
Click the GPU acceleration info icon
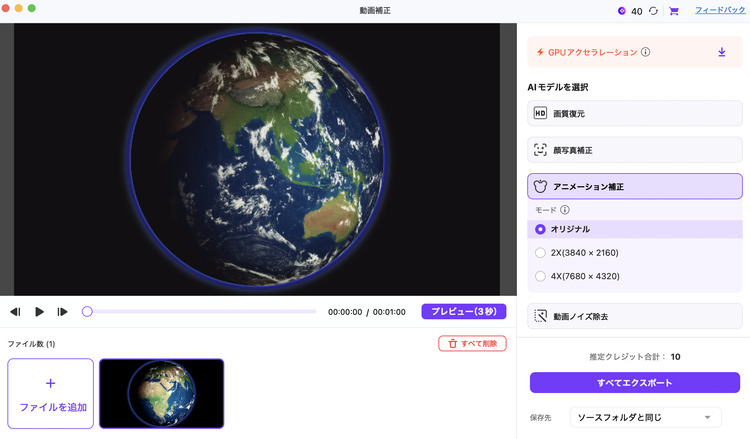click(646, 52)
